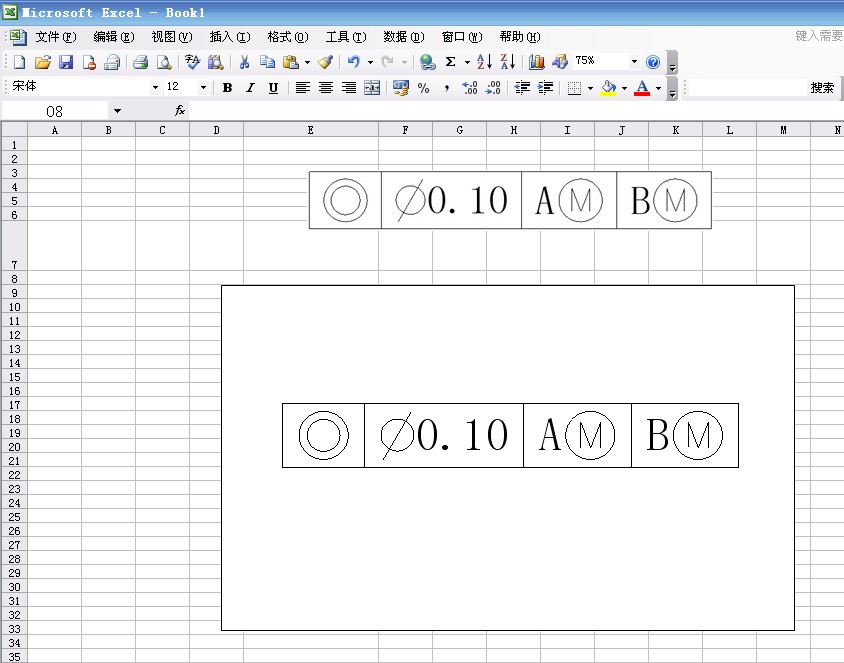
Task: Click in the formula bar input
Action: (516, 111)
